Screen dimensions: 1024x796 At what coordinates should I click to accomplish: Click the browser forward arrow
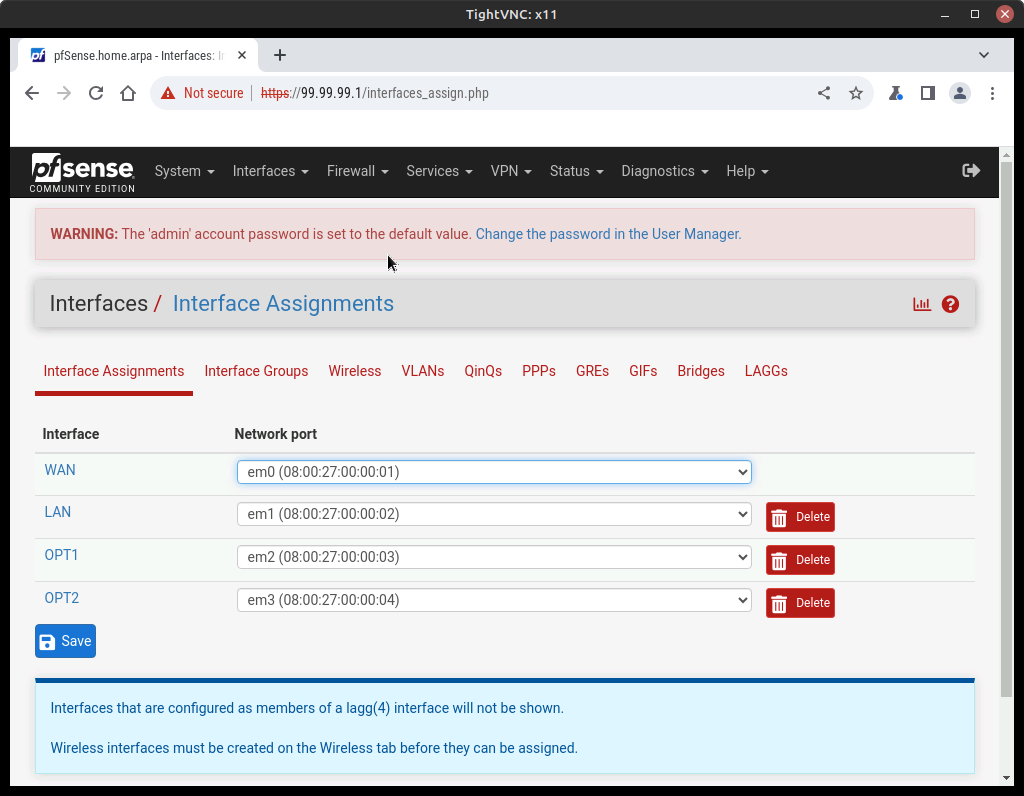[64, 93]
